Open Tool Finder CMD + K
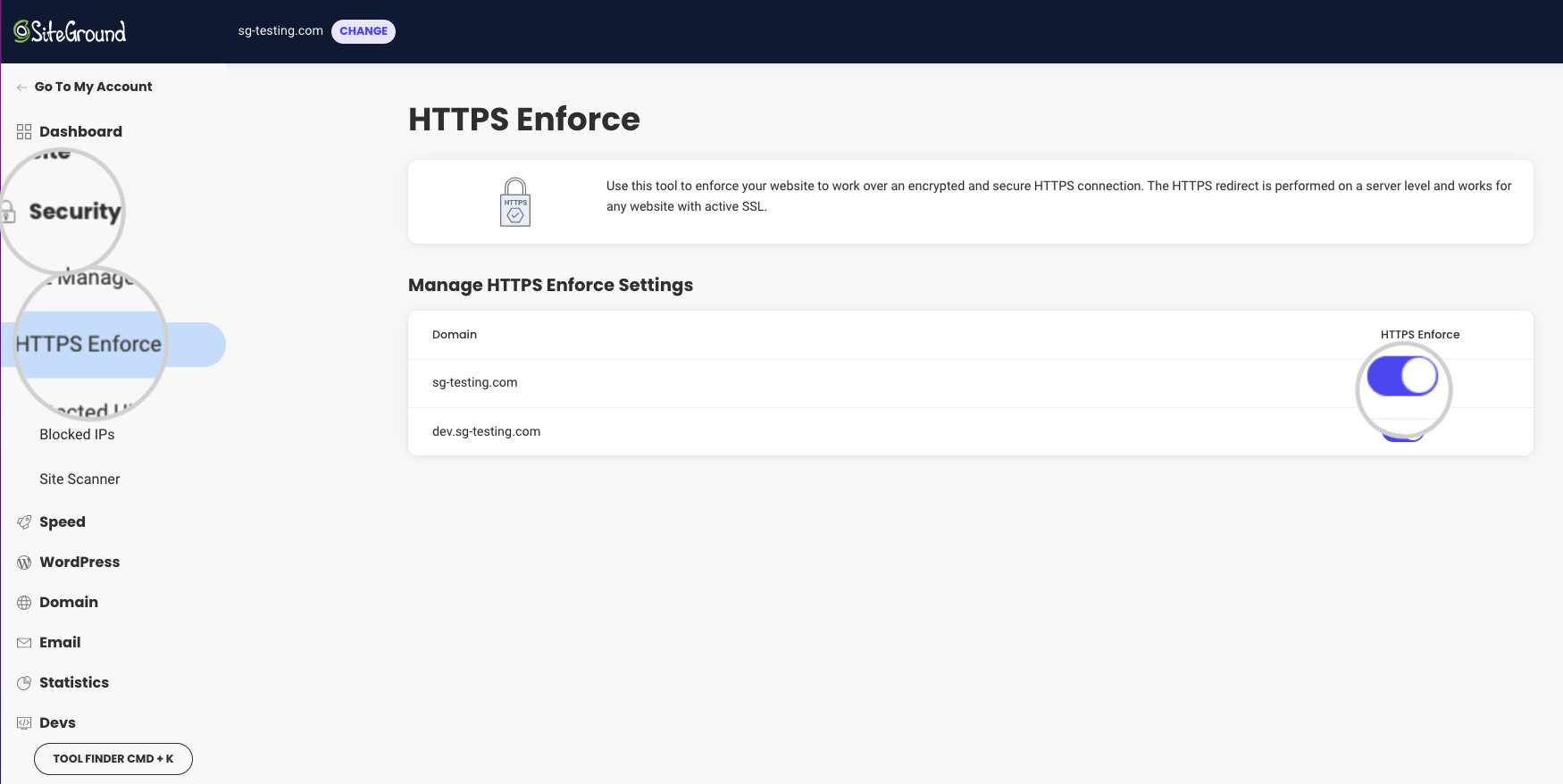The width and height of the screenshot is (1563, 784). (113, 759)
